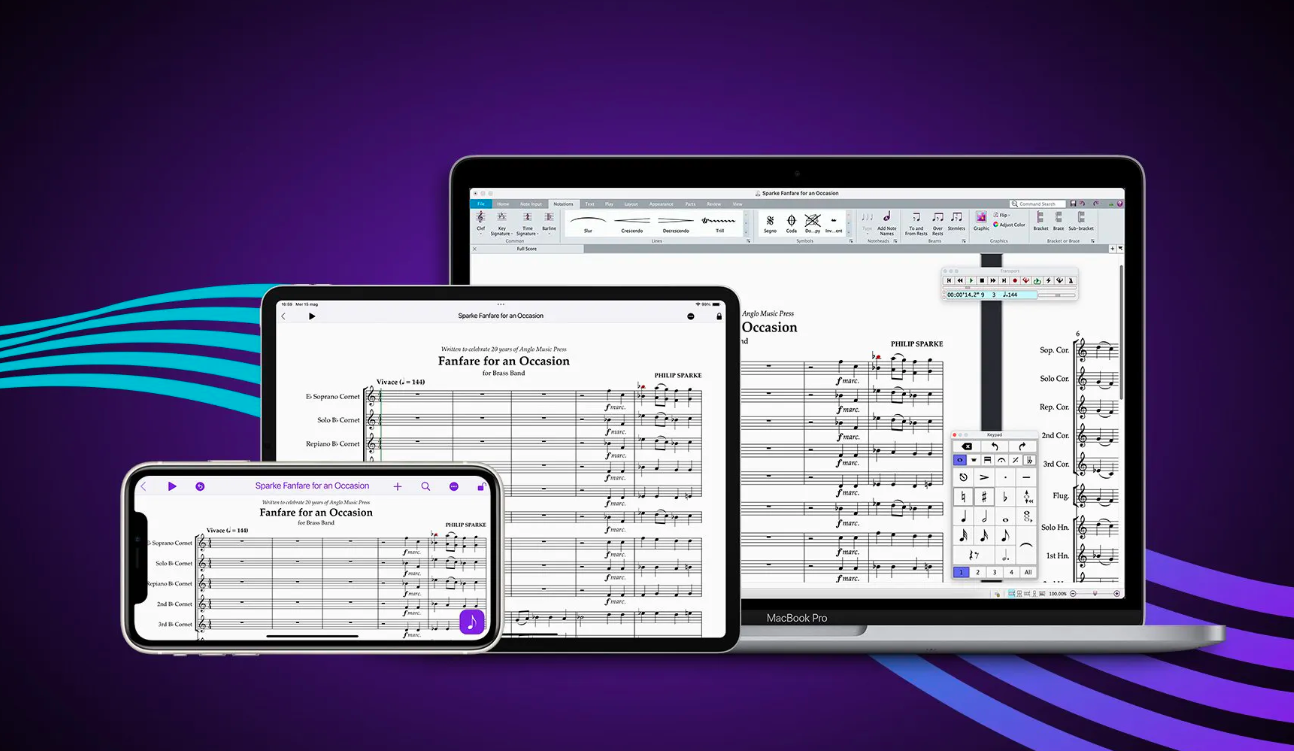
Task: Open Time Signature dropdown in ribbon
Action: click(527, 221)
